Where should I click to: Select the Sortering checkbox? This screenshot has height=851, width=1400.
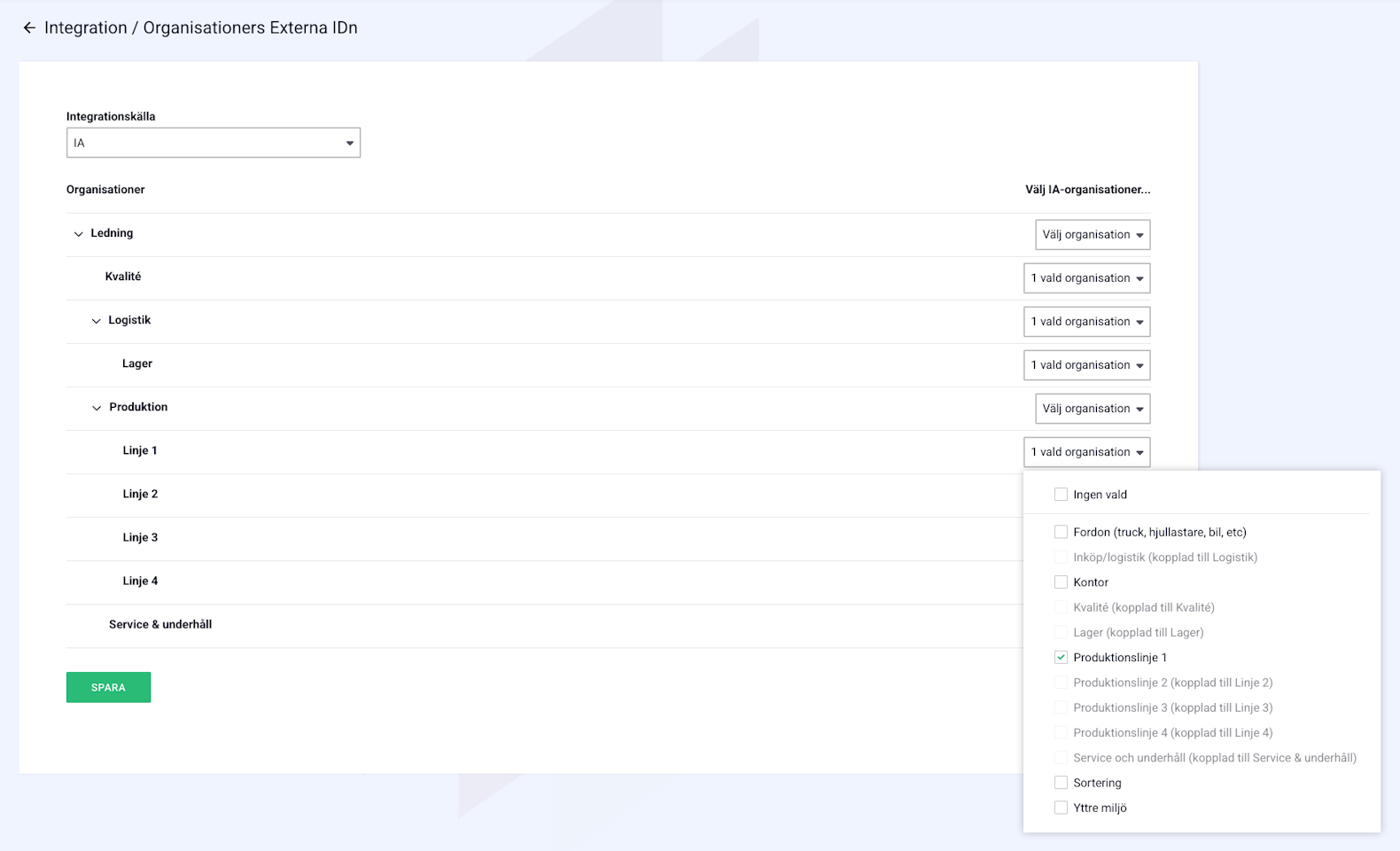pyautogui.click(x=1061, y=783)
